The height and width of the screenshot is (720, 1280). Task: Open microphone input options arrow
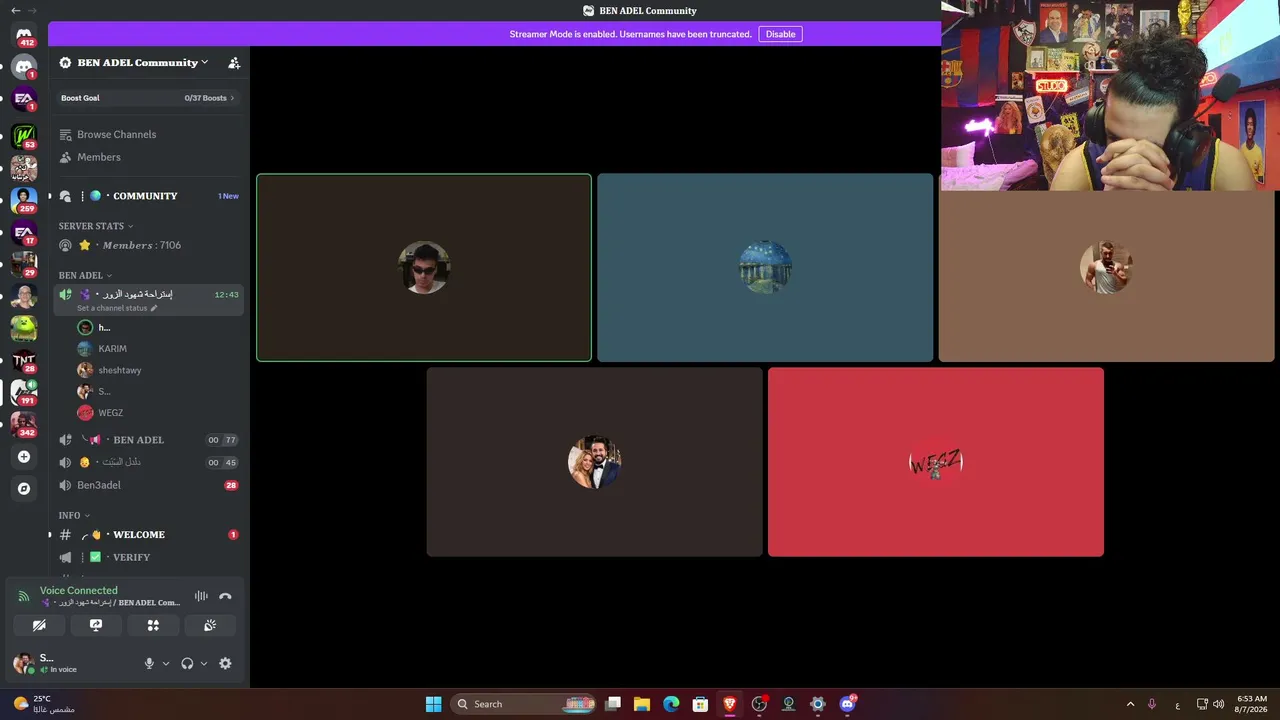coord(166,663)
